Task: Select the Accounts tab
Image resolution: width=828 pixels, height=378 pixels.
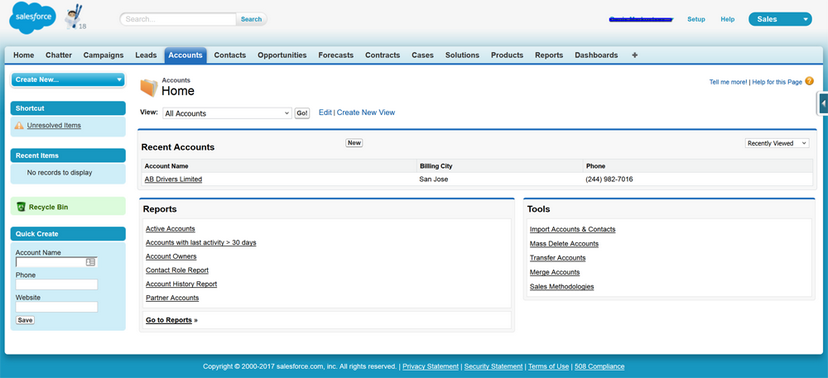Action: (185, 55)
